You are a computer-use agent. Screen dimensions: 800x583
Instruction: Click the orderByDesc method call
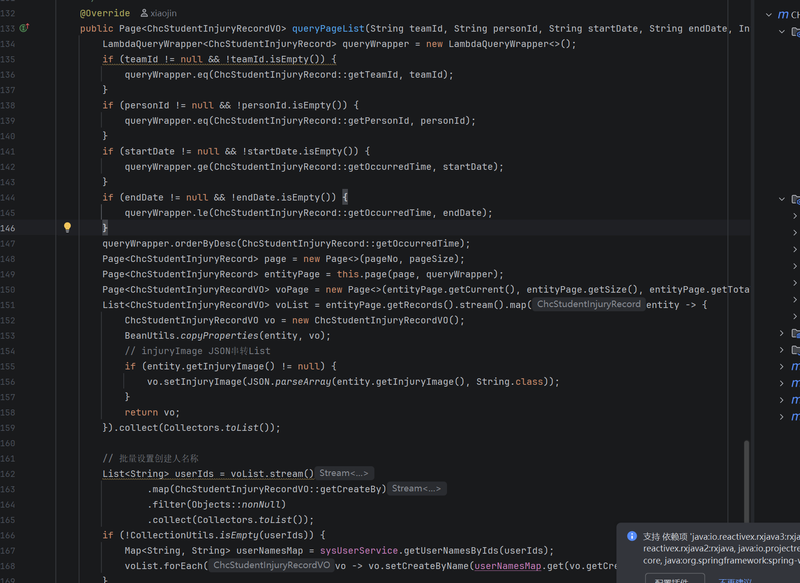206,243
